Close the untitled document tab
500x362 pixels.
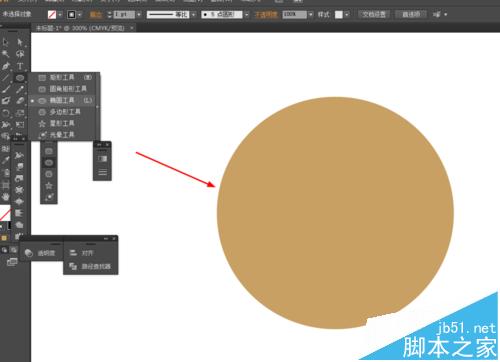pyautogui.click(x=132, y=28)
